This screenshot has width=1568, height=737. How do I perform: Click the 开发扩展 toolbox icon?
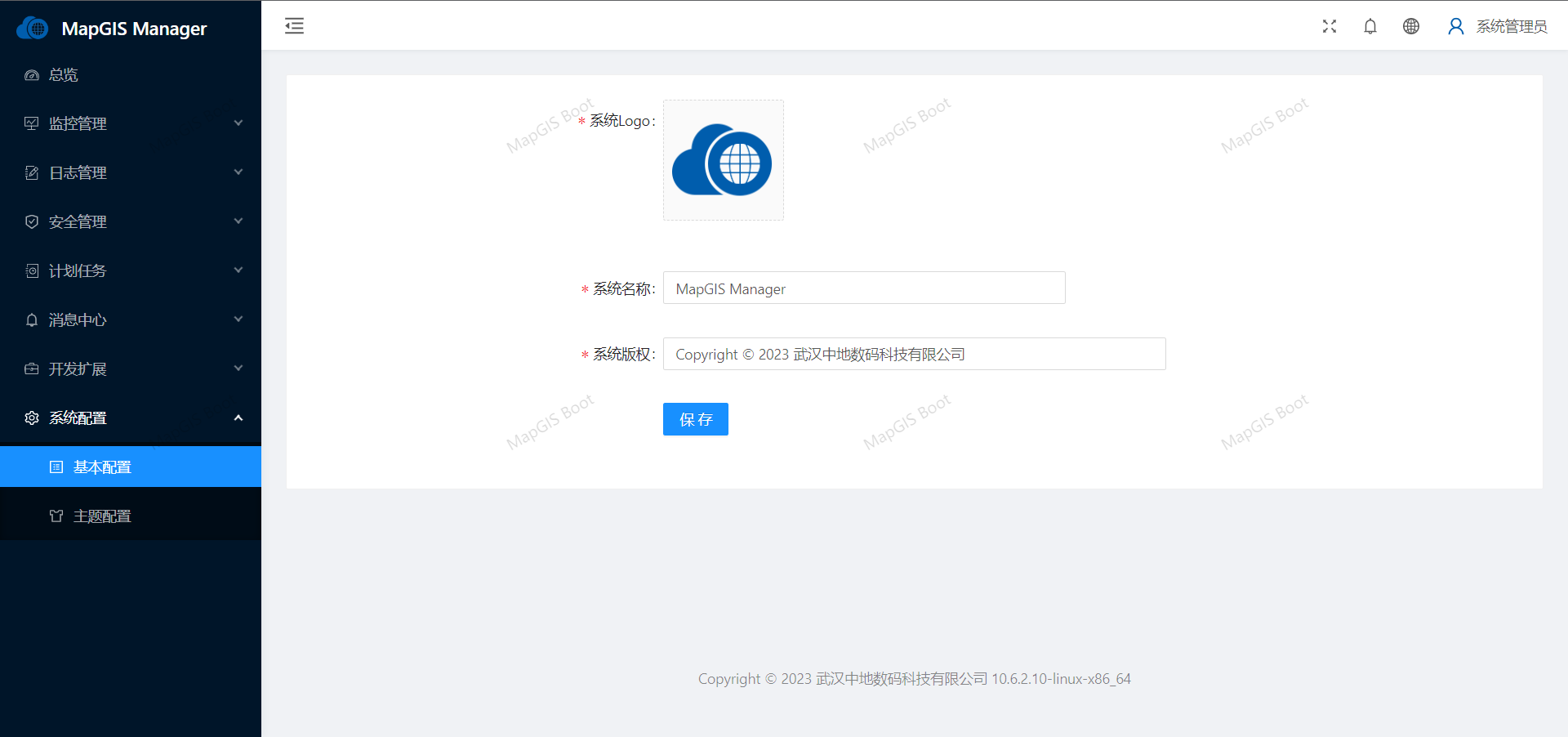(32, 368)
